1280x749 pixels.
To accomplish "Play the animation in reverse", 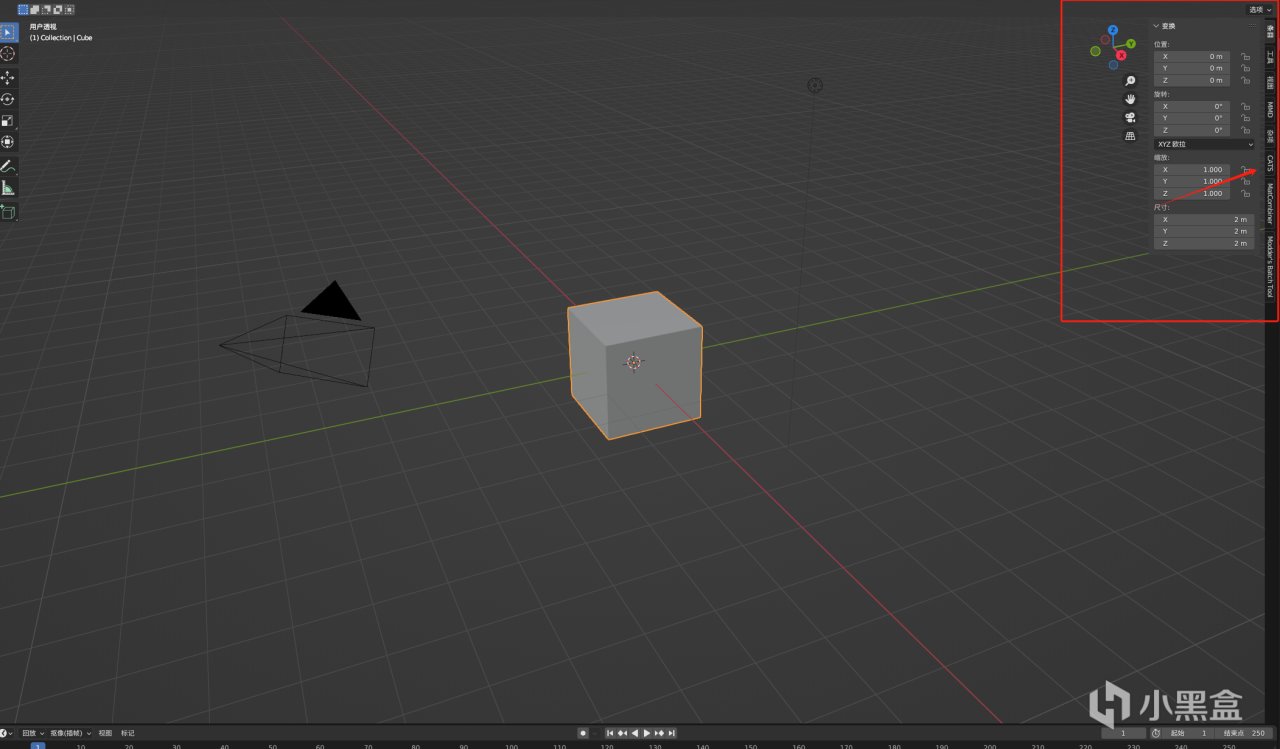I will 634,733.
